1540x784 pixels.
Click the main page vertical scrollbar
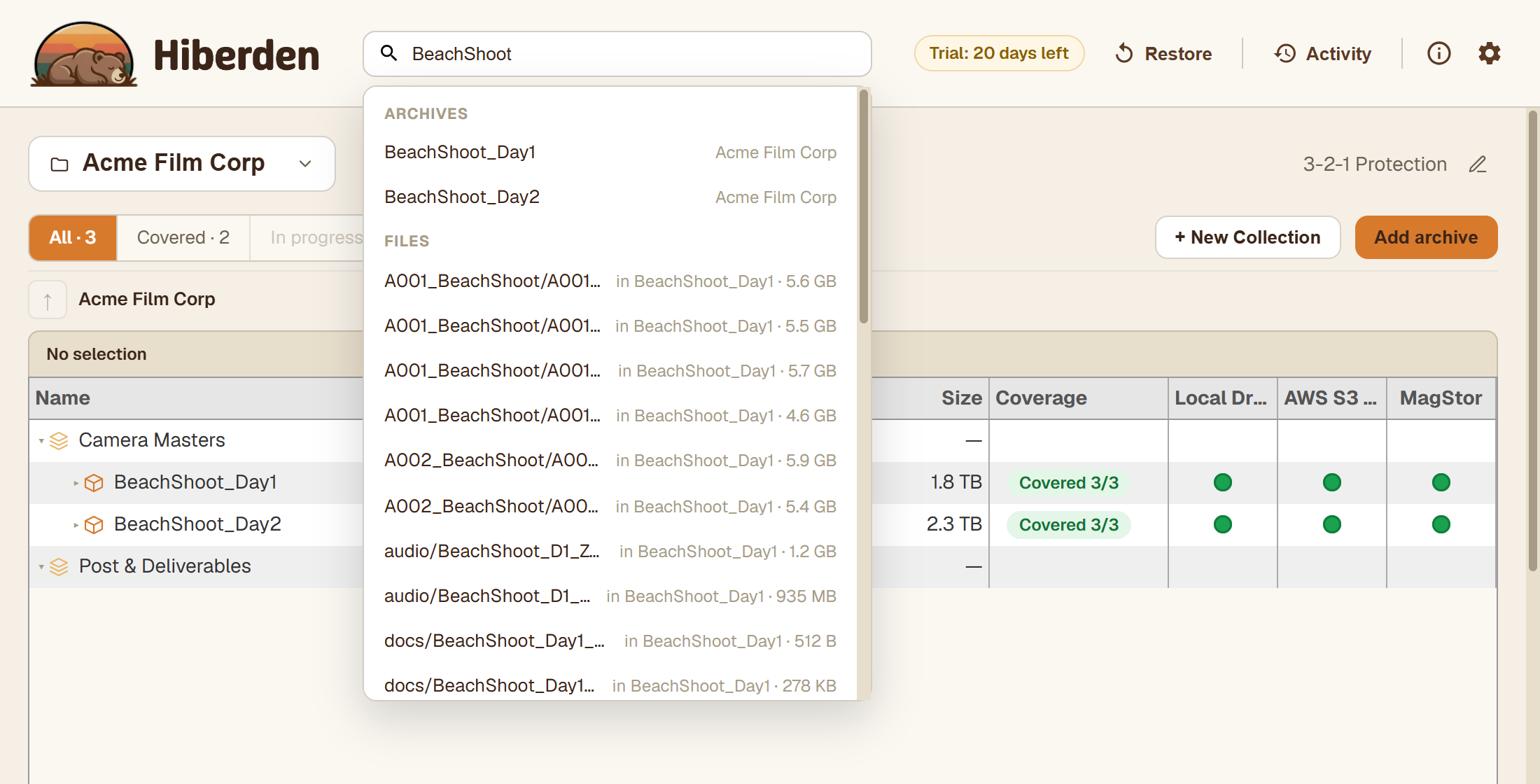[1533, 340]
